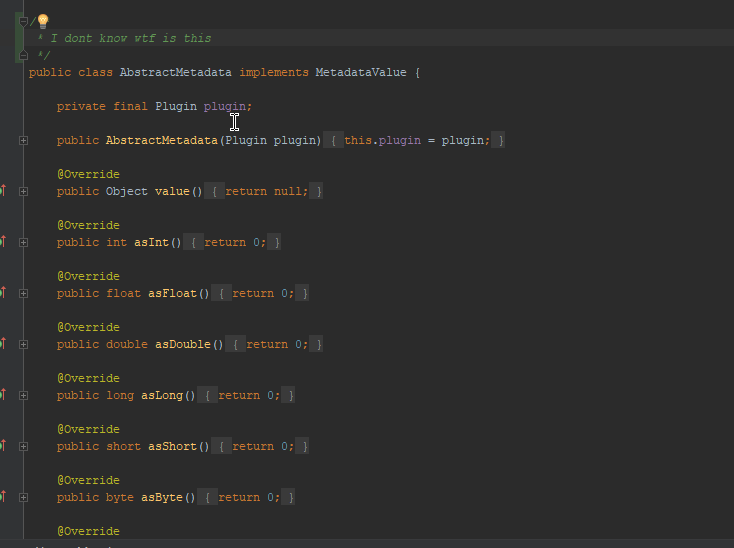The image size is (734, 548).
Task: Click the asFloat method name
Action: [x=172, y=293]
